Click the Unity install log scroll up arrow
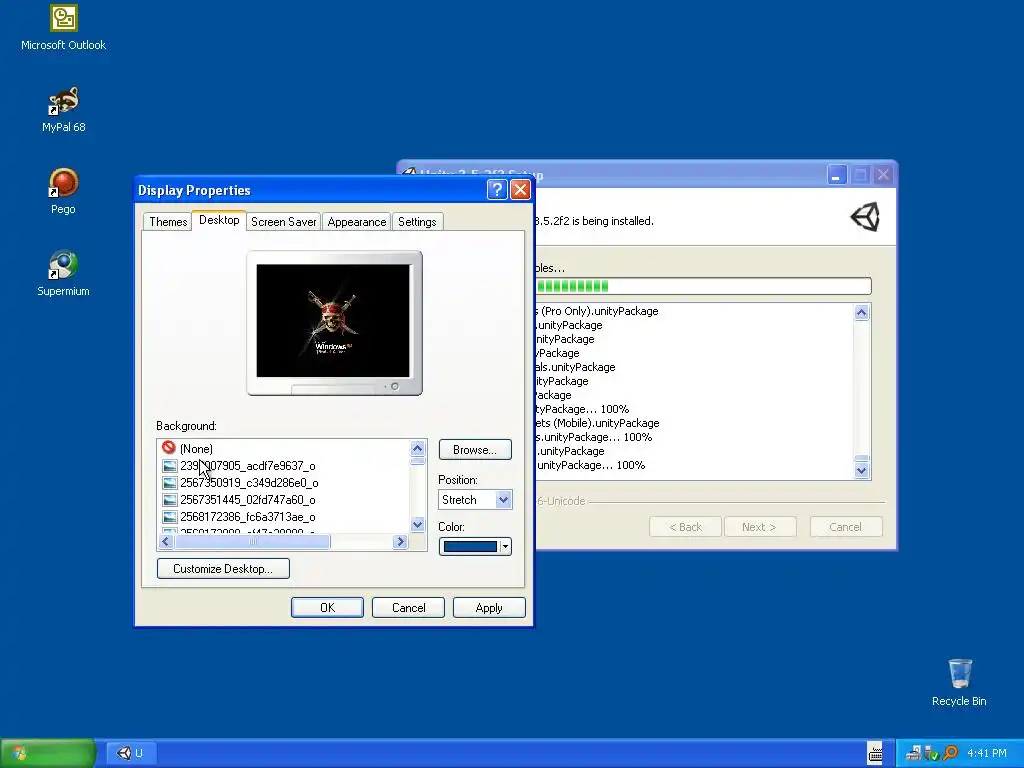1024x768 pixels. tap(861, 313)
